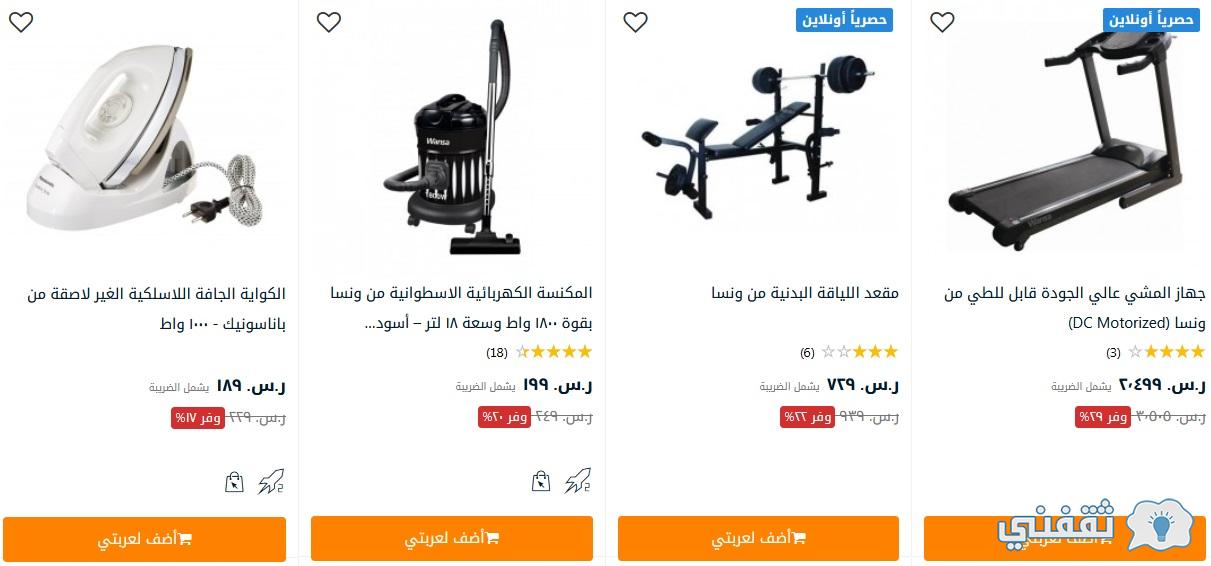
Task: Open the Wansa 1800 watt vacuum title link
Action: pos(461,309)
